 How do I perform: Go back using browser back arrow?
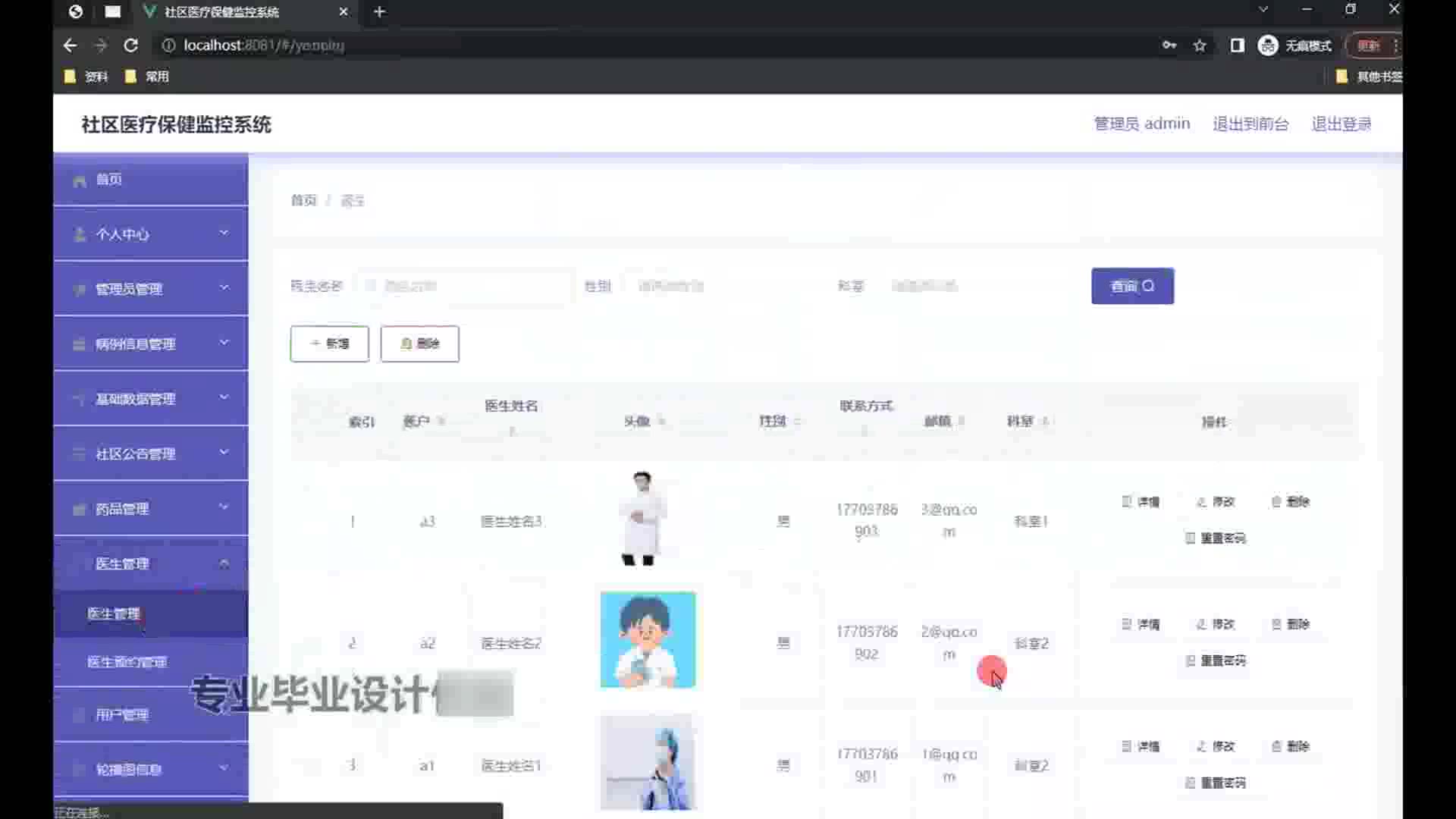(70, 45)
